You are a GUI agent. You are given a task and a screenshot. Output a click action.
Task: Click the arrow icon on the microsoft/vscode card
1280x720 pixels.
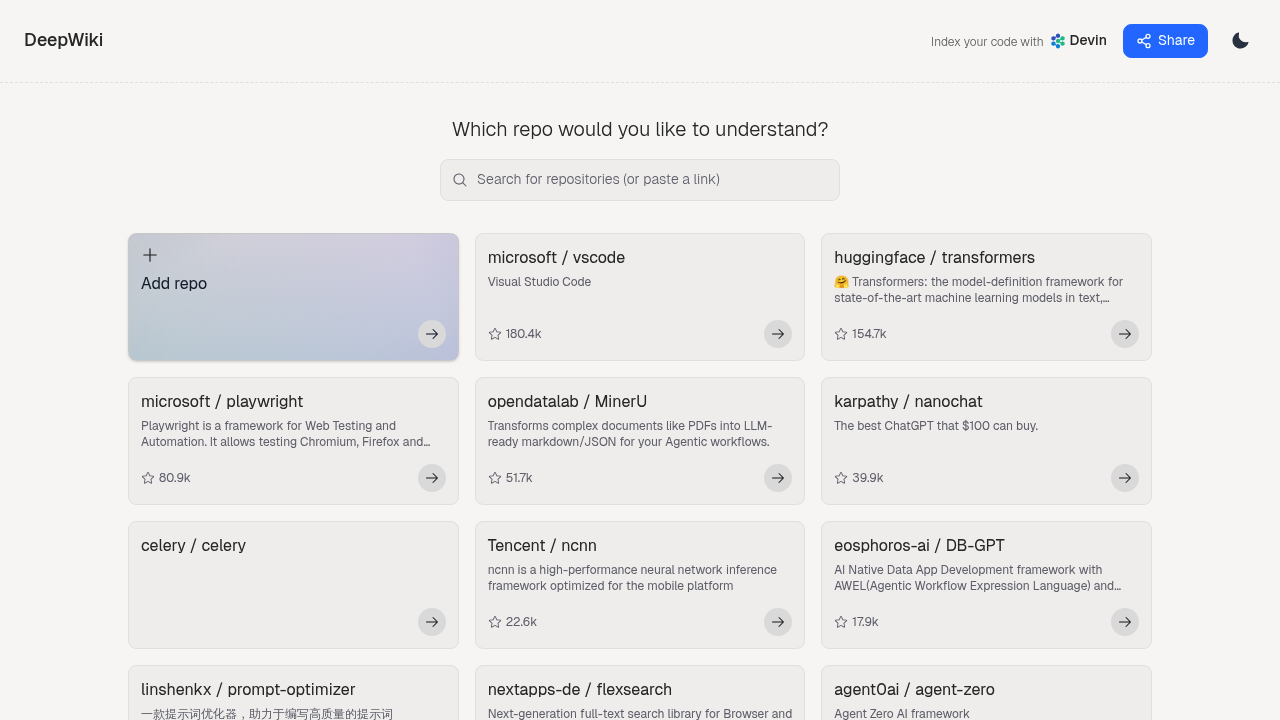click(x=778, y=334)
